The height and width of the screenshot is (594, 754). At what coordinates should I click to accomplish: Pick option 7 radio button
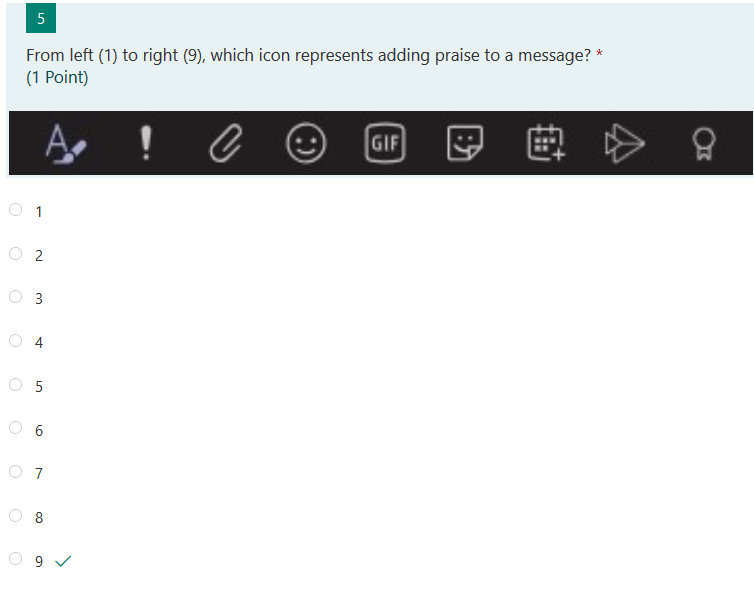coord(15,471)
